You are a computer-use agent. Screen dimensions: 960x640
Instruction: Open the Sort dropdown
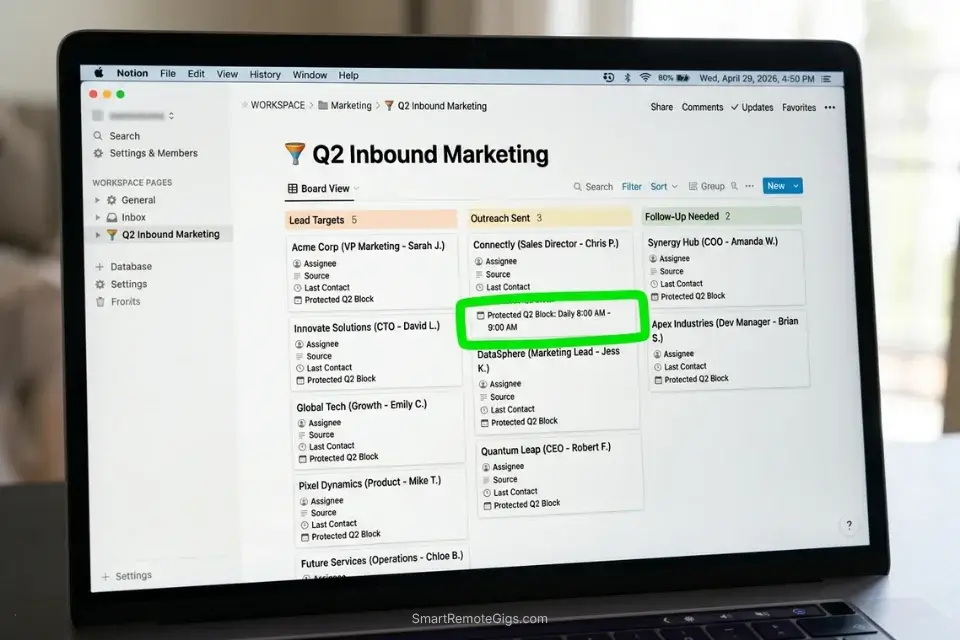(x=660, y=186)
